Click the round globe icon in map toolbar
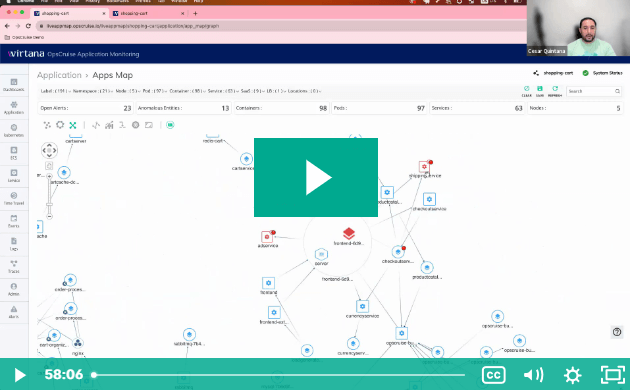This screenshot has height=390, width=630. [135, 125]
